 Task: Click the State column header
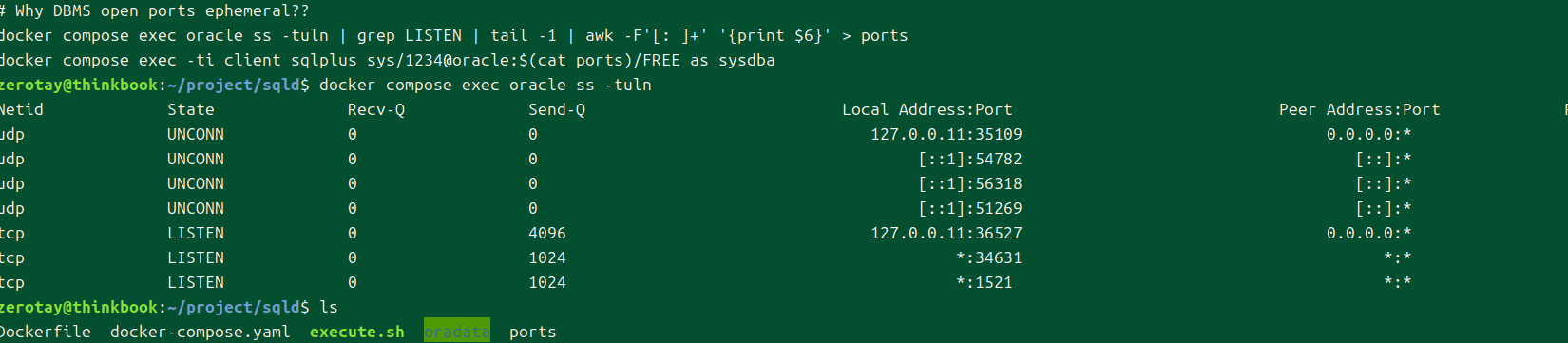(191, 109)
